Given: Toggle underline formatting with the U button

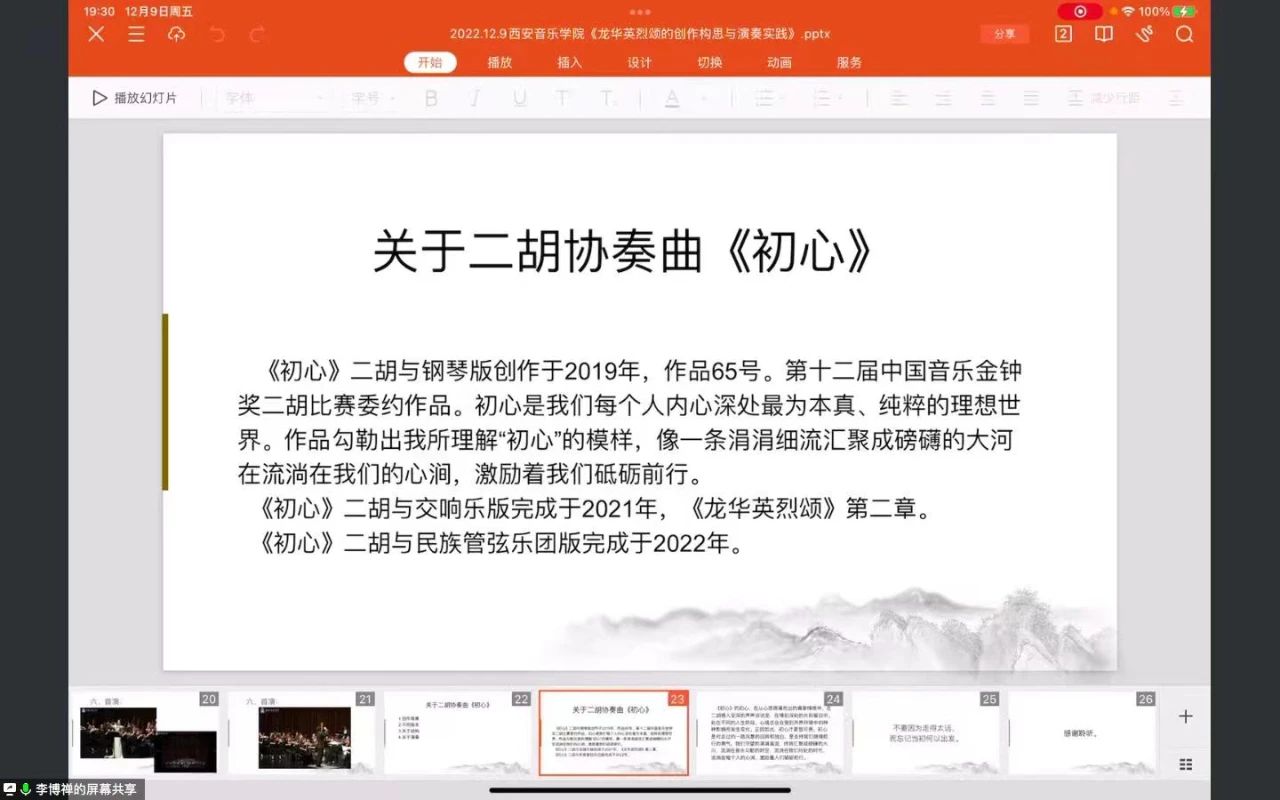Looking at the screenshot, I should (x=519, y=98).
